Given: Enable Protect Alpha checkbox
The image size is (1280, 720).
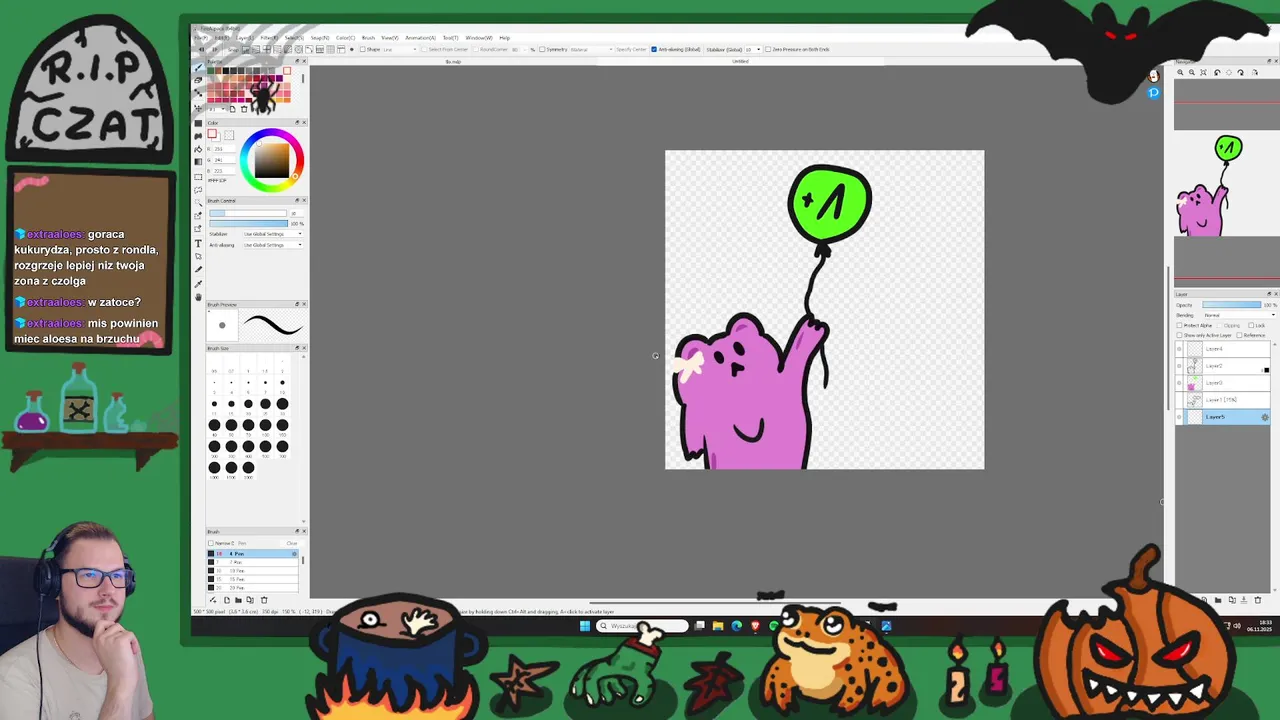Looking at the screenshot, I should pyautogui.click(x=1179, y=325).
